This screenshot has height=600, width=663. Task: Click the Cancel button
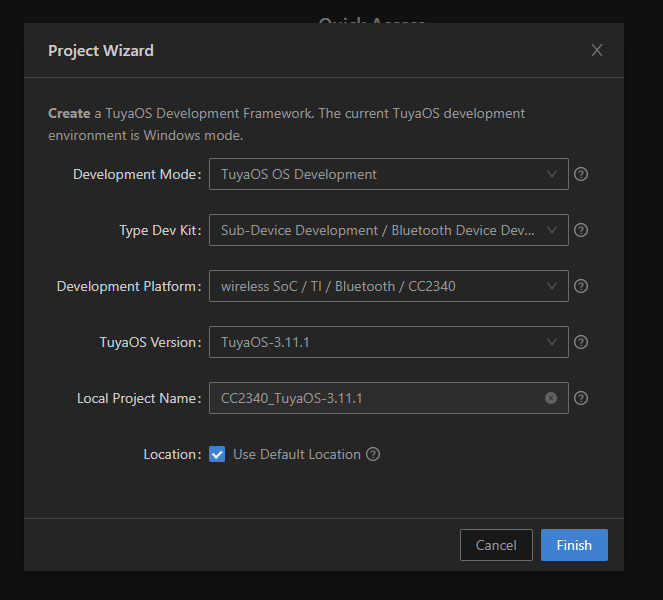(496, 545)
